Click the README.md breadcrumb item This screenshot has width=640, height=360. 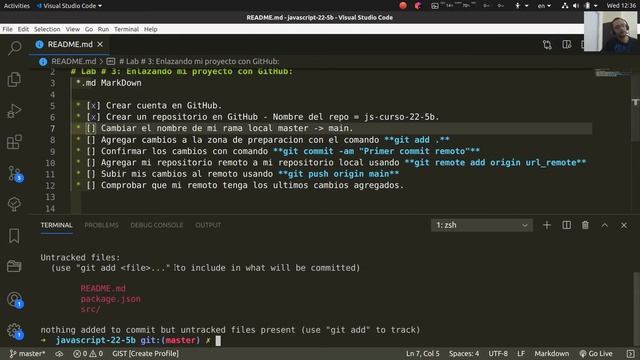click(73, 61)
